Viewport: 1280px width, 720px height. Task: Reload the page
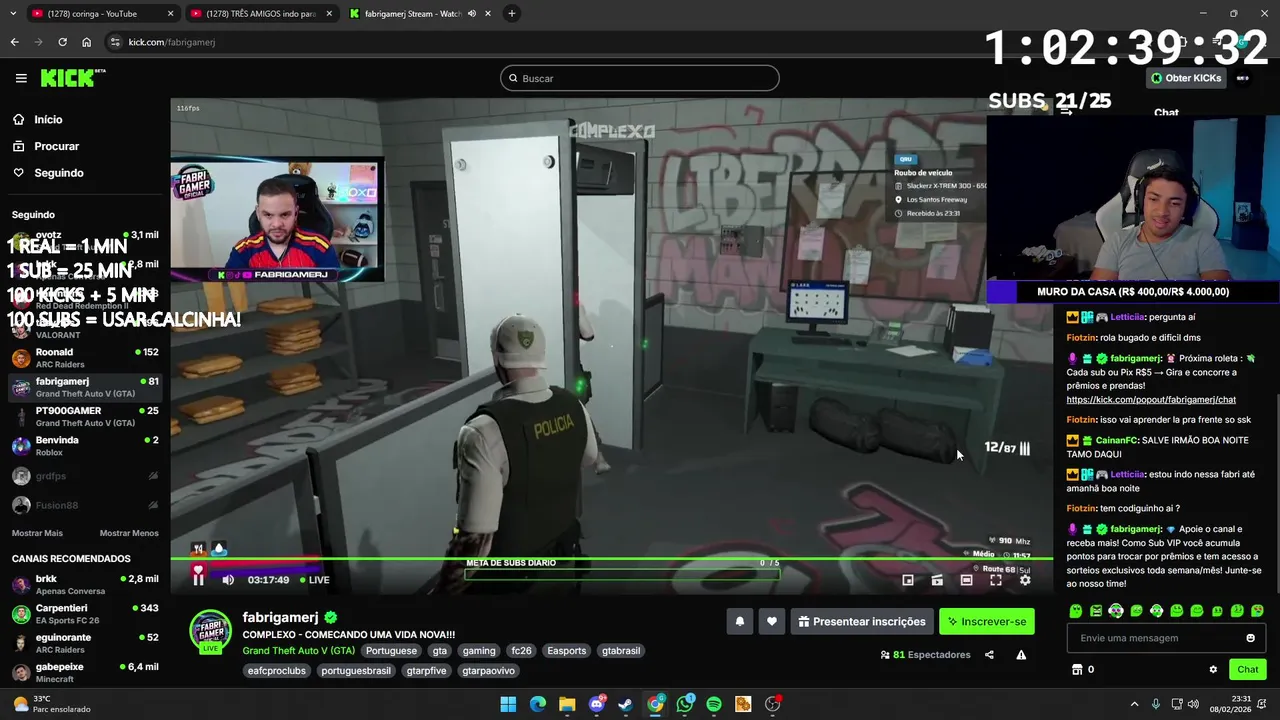[62, 42]
